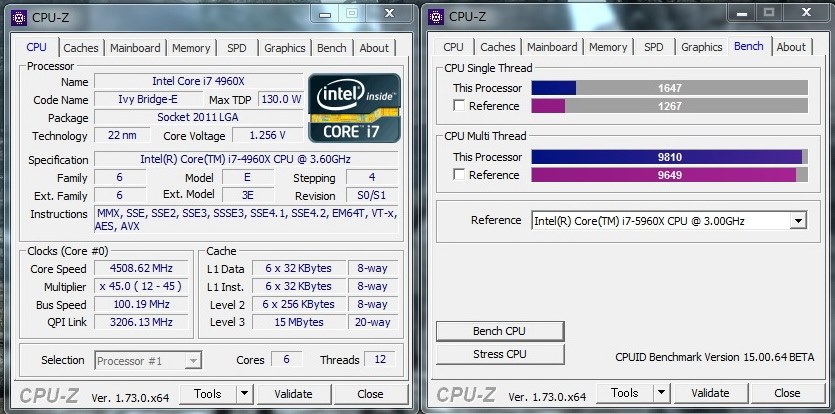Click the Max TDP value 130.0 W
Screen dimensions: 835x414
click(281, 99)
